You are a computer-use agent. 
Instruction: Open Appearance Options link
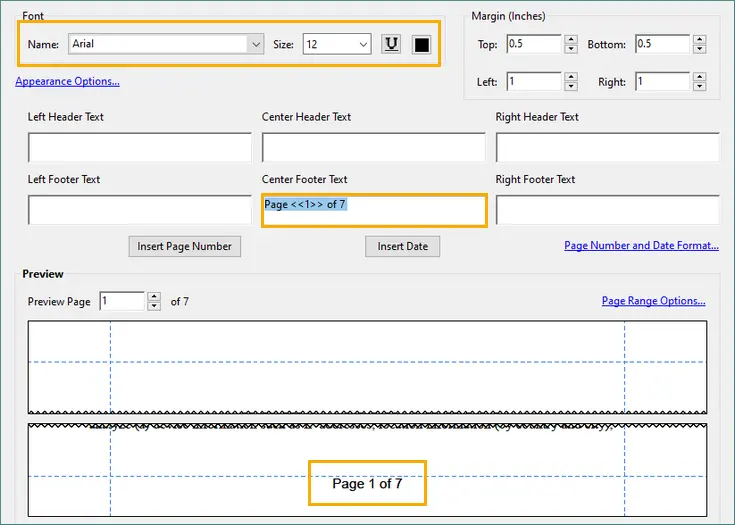[67, 81]
